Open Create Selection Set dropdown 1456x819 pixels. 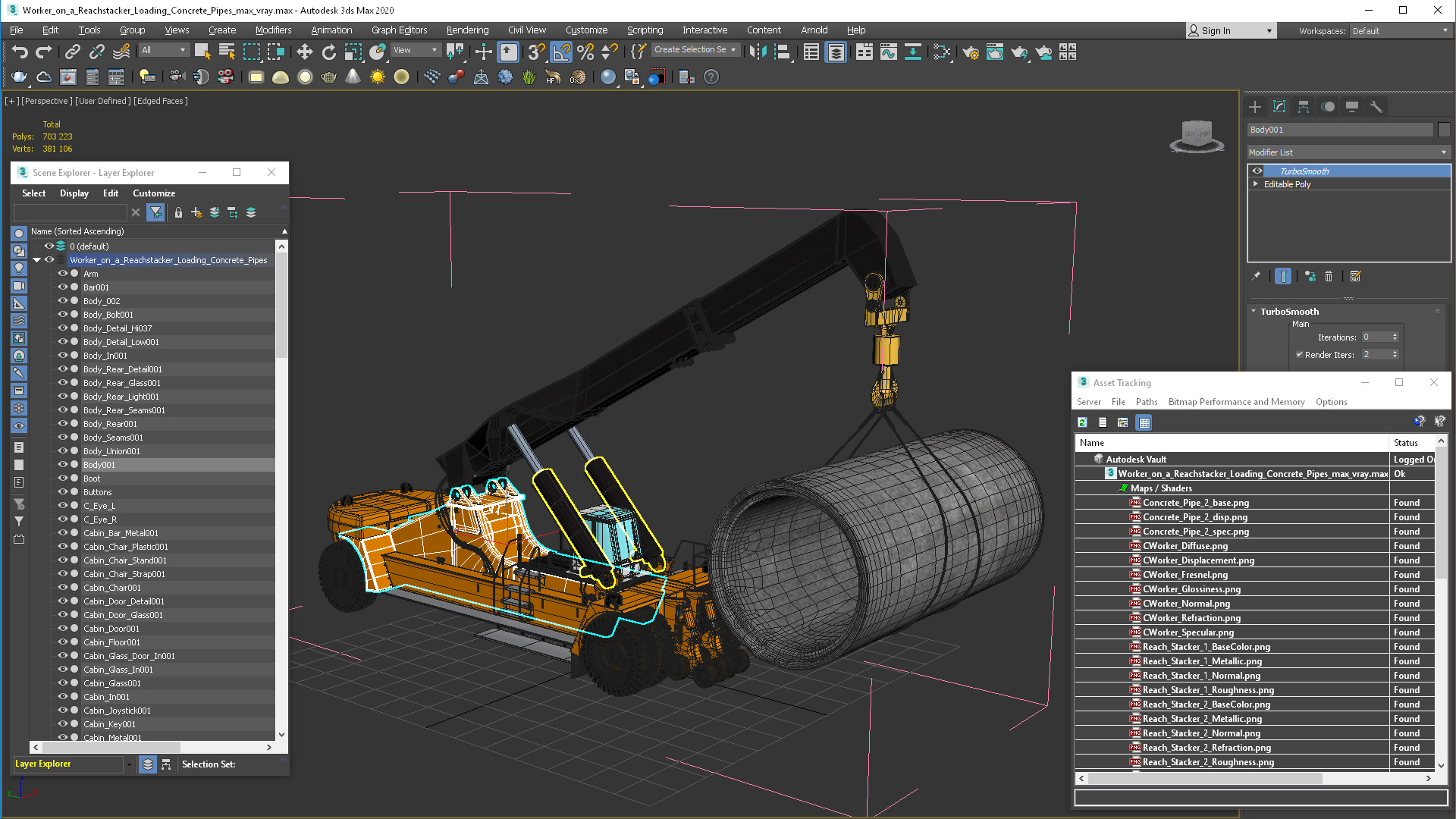695,50
